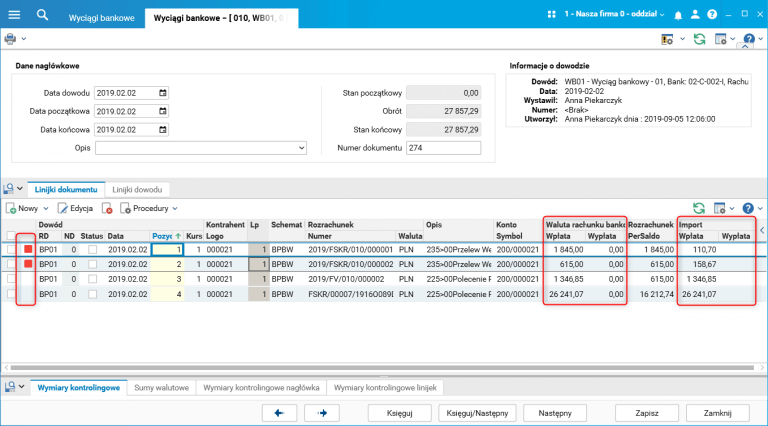Open Data dowodu calendar picker
The height and width of the screenshot is (426, 768).
(162, 93)
